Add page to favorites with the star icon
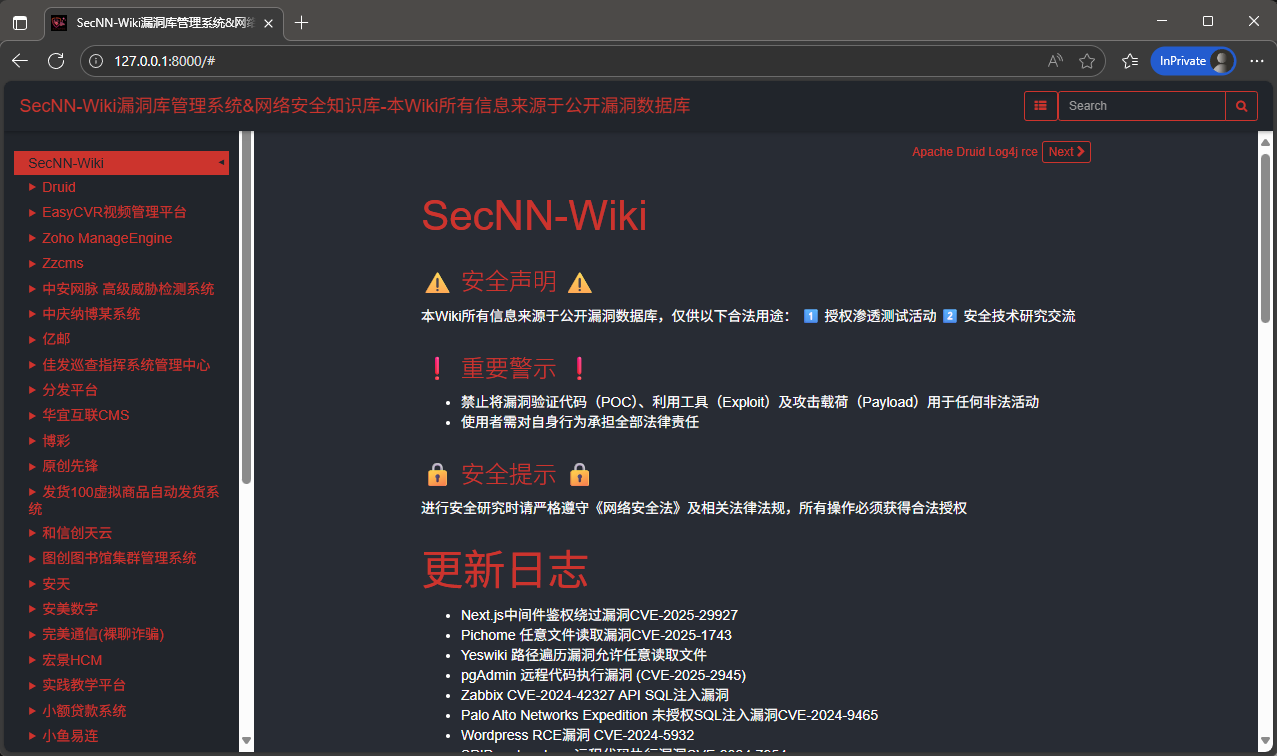Viewport: 1277px width, 756px height. [x=1087, y=61]
